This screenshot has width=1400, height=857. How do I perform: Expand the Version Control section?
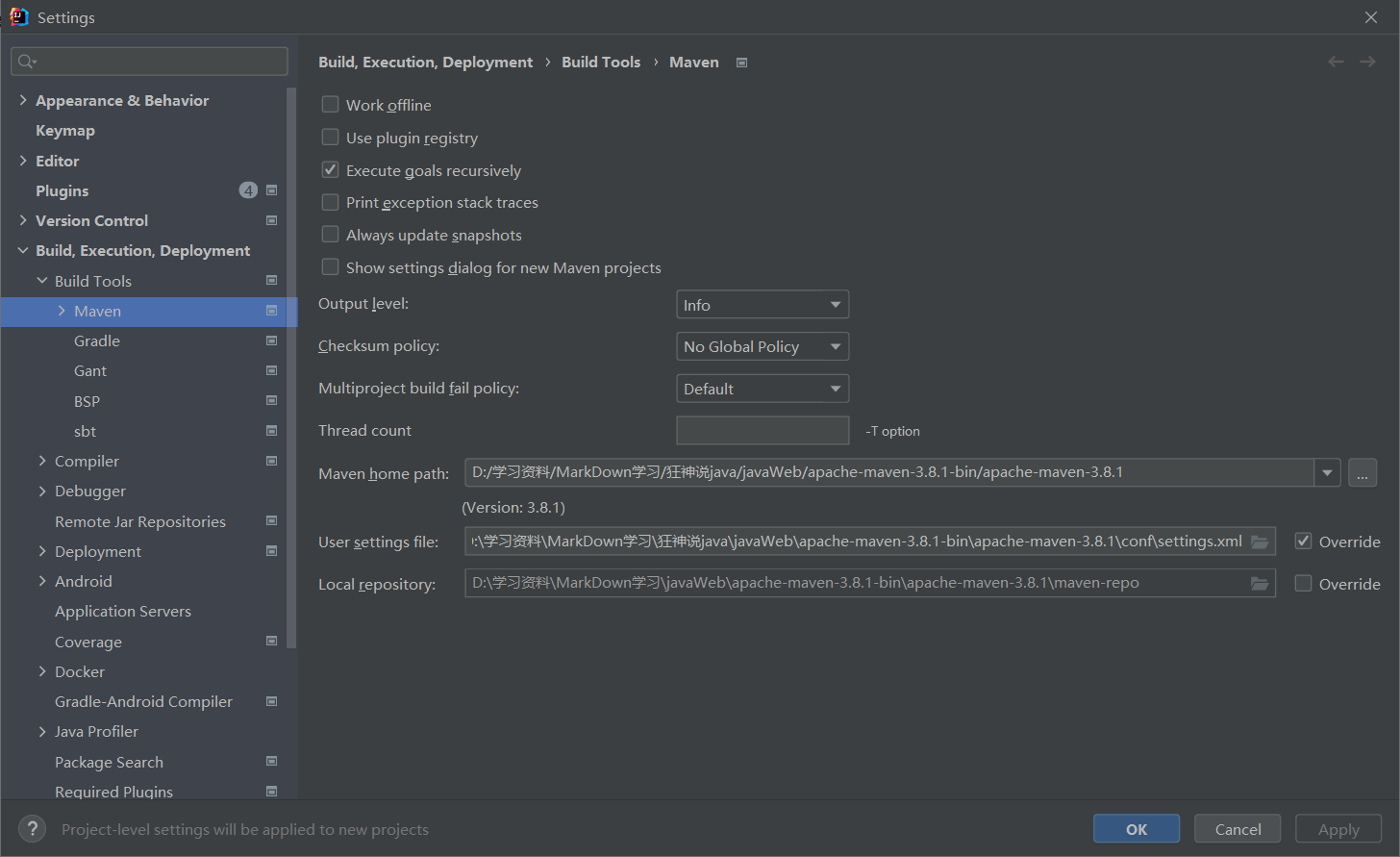point(23,220)
